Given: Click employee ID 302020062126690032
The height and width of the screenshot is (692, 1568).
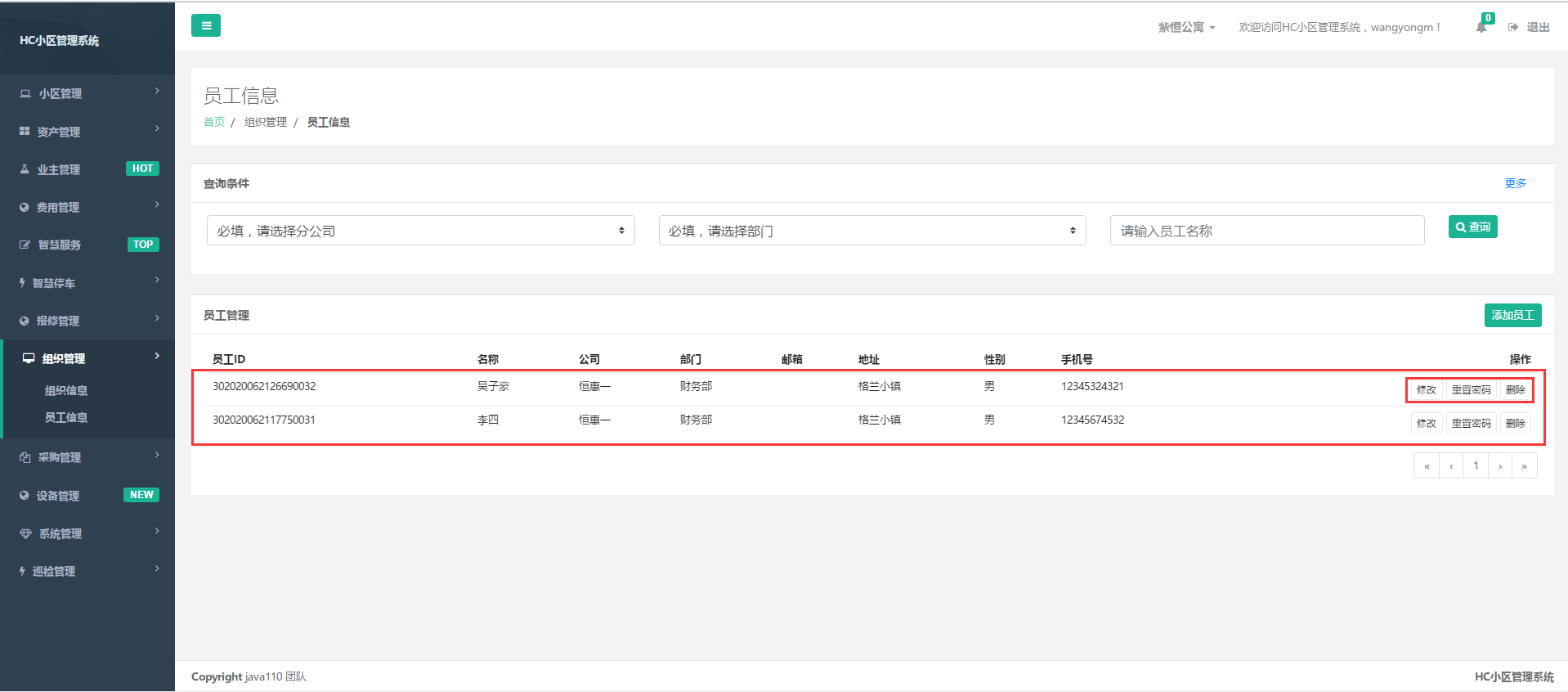Looking at the screenshot, I should point(264,386).
